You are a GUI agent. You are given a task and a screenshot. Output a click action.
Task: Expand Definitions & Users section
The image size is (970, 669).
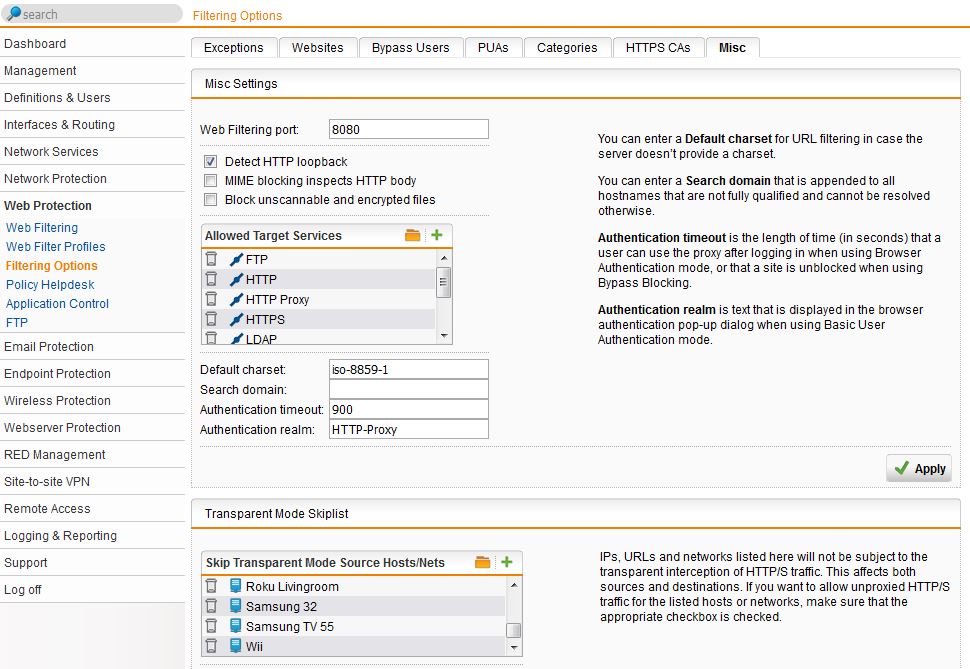pyautogui.click(x=92, y=98)
